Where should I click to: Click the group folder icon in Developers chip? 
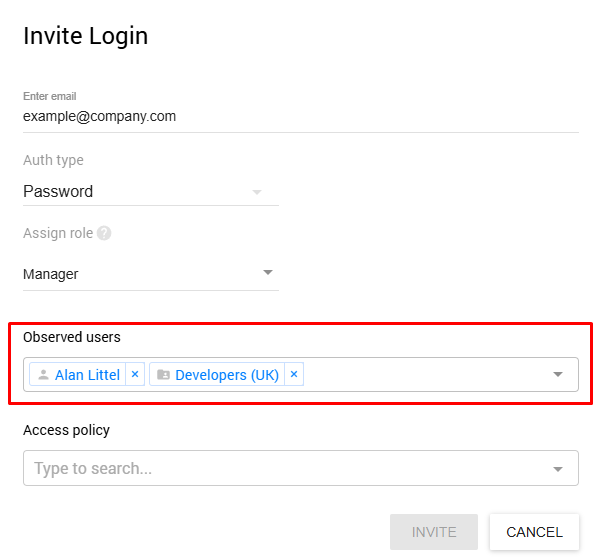coord(163,375)
